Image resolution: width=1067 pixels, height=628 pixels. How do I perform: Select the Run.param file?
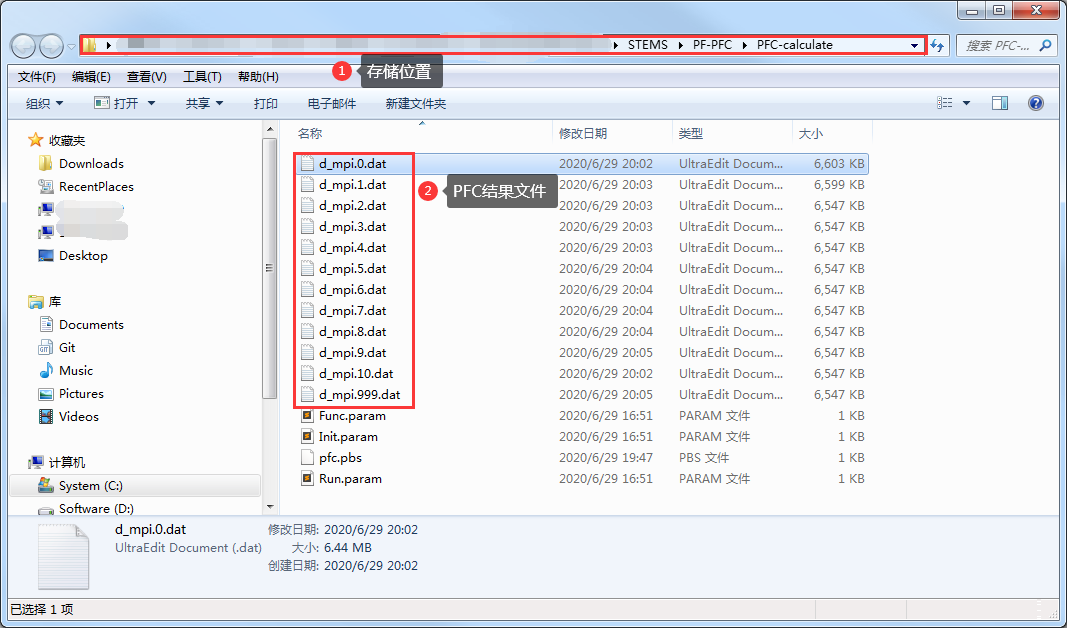coord(349,478)
